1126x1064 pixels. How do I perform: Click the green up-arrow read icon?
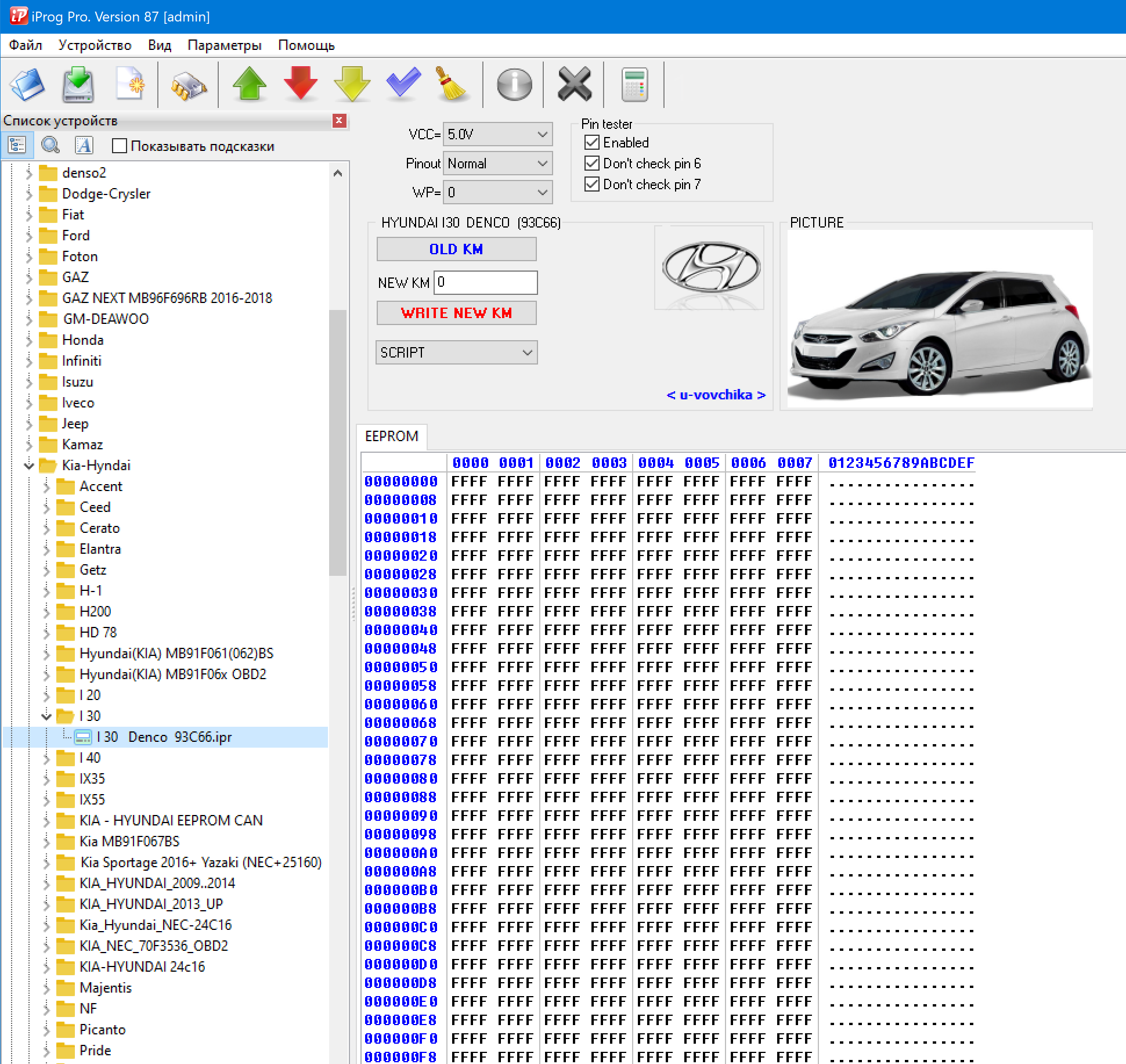click(250, 85)
